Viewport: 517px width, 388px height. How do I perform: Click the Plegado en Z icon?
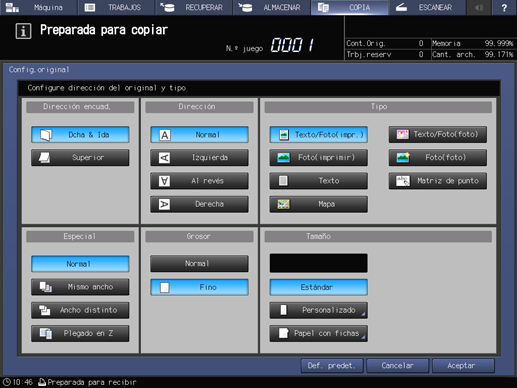click(46, 333)
